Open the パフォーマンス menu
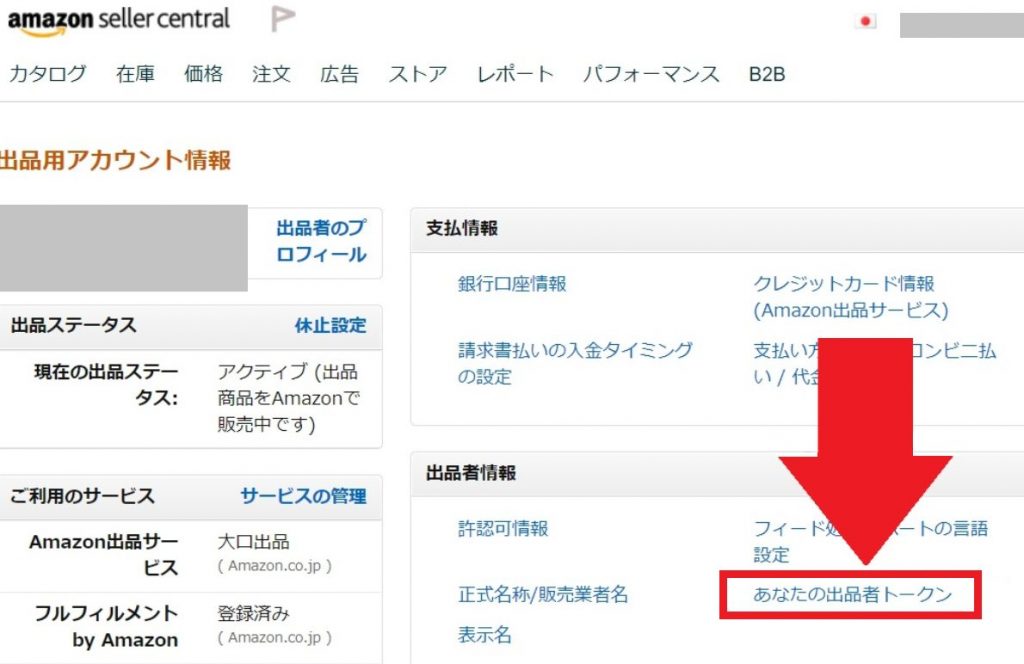 [651, 74]
